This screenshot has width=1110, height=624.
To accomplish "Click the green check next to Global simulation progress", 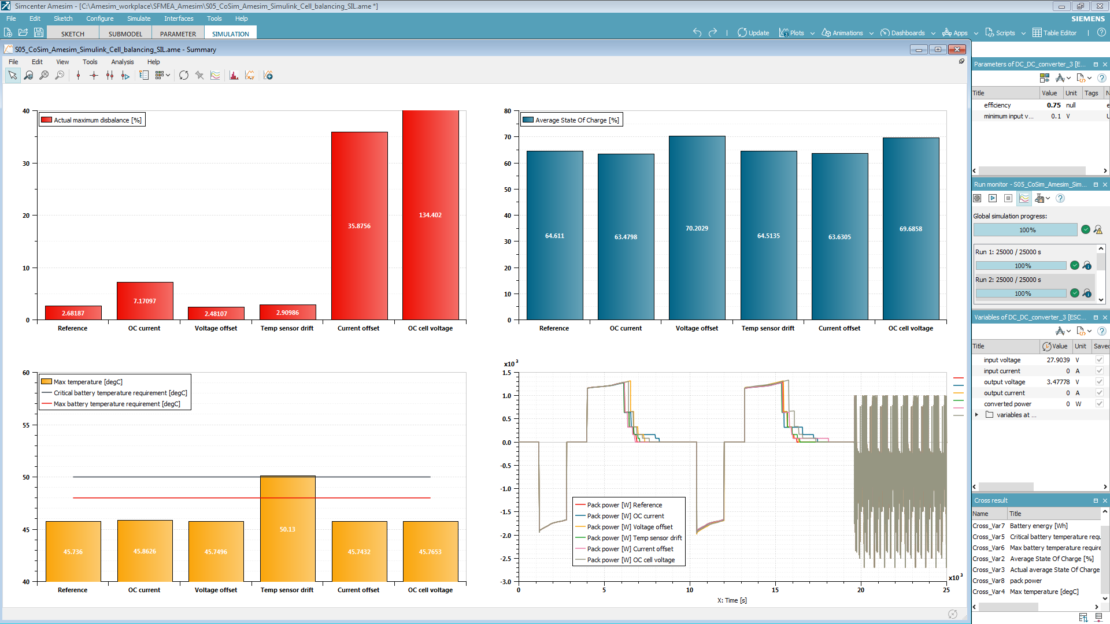I will pos(1086,229).
